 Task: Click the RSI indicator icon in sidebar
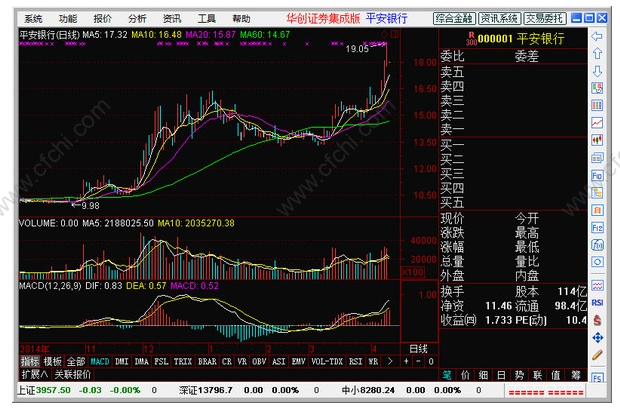pyautogui.click(x=597, y=303)
